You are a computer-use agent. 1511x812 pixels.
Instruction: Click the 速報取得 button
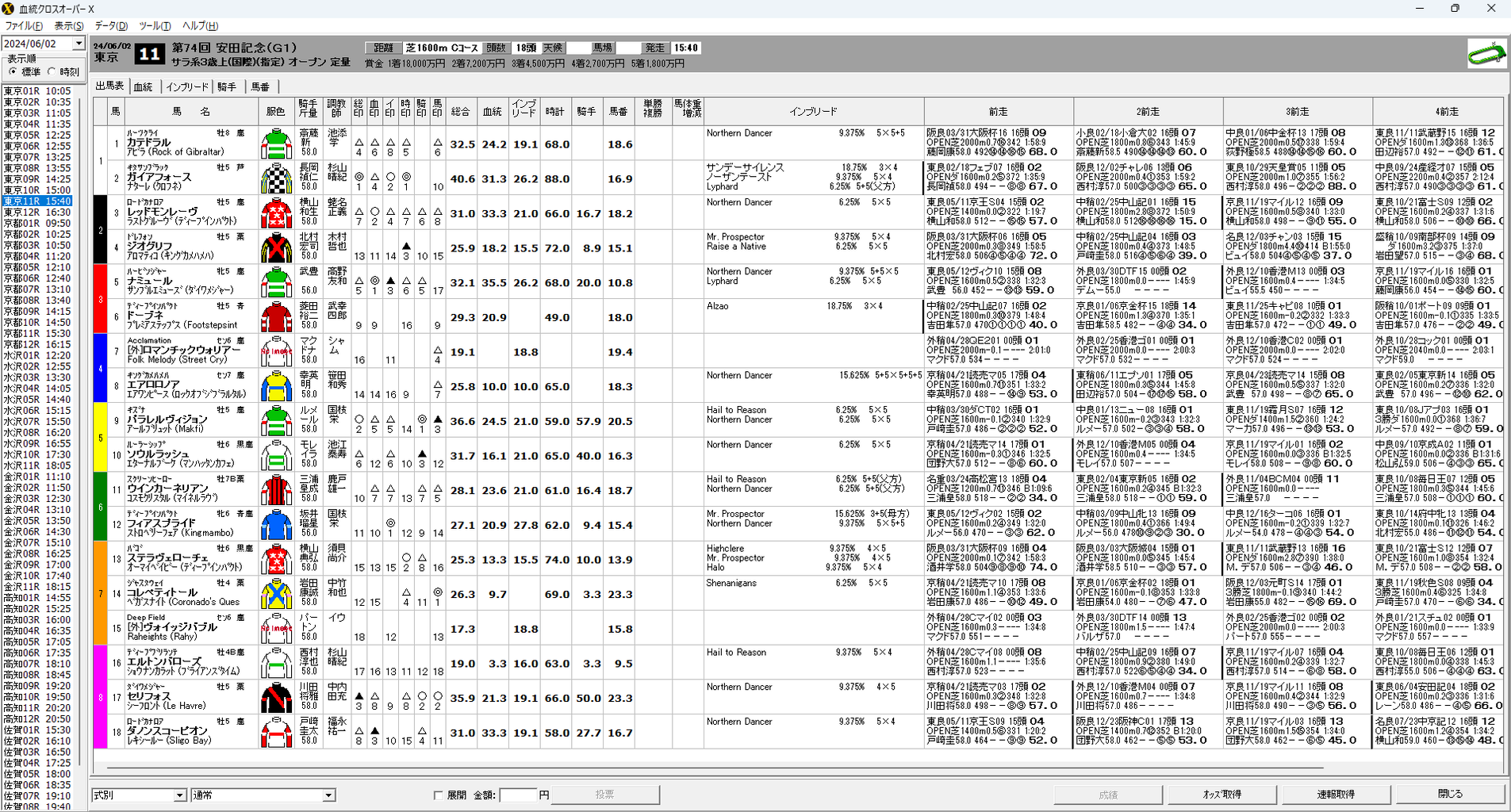coord(1337,795)
